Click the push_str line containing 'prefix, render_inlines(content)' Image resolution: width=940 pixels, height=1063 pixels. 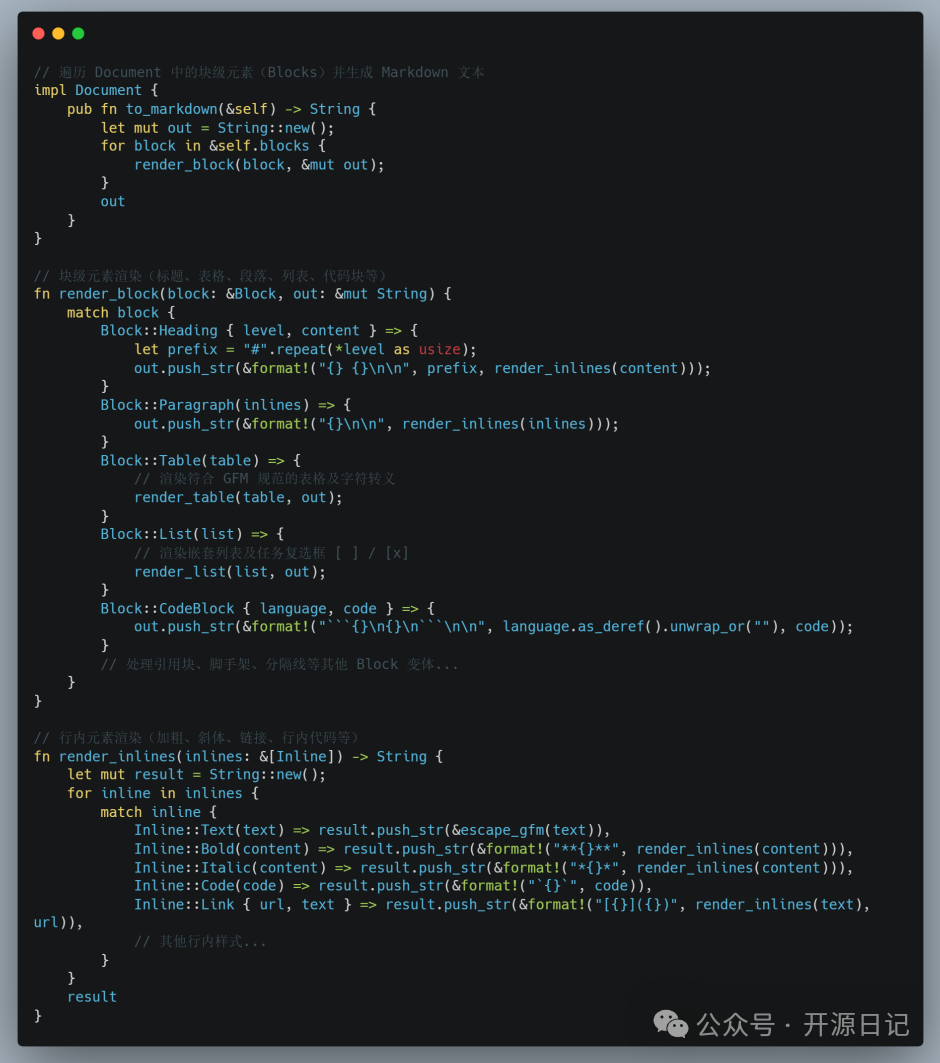pos(422,368)
